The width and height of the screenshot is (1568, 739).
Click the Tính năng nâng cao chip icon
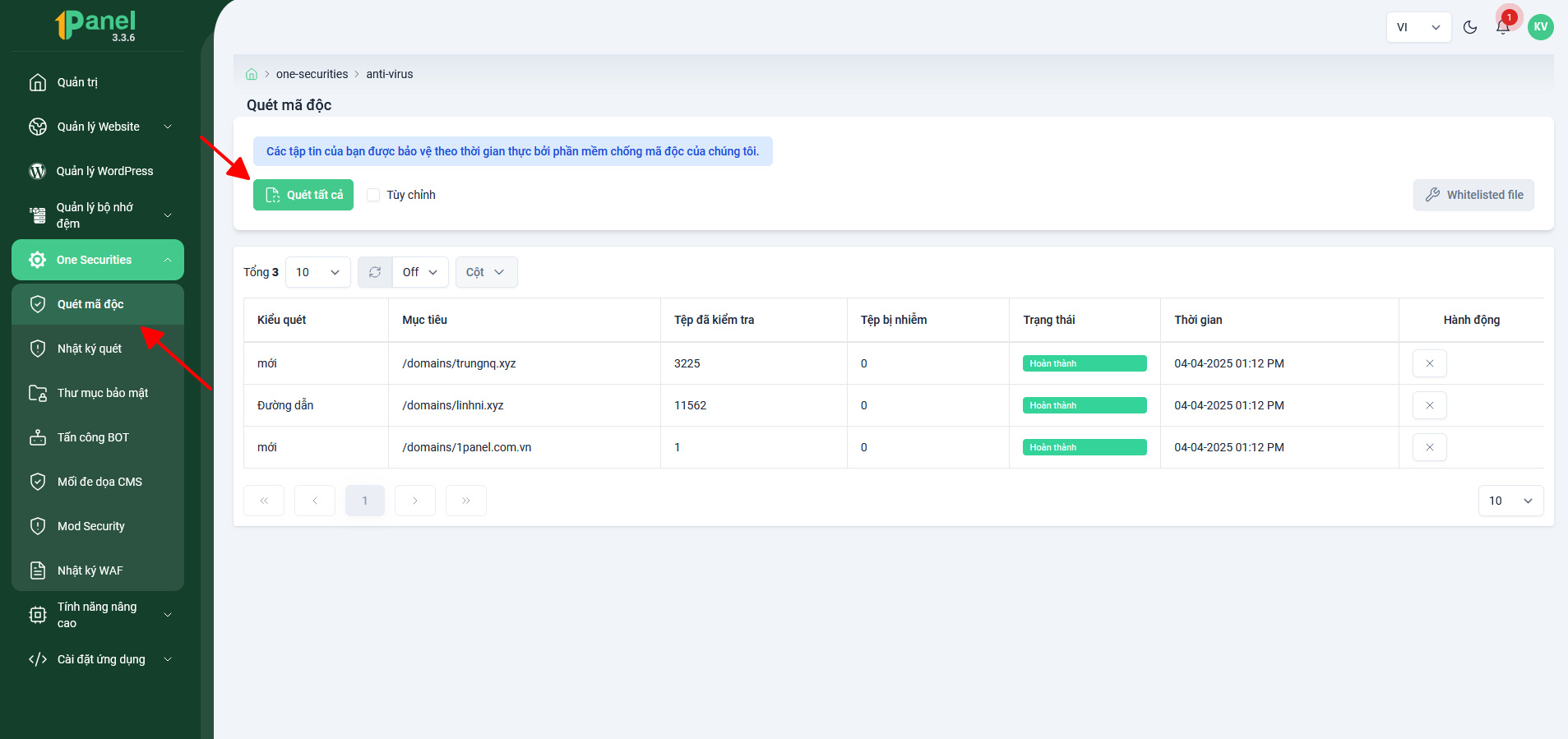click(x=38, y=615)
